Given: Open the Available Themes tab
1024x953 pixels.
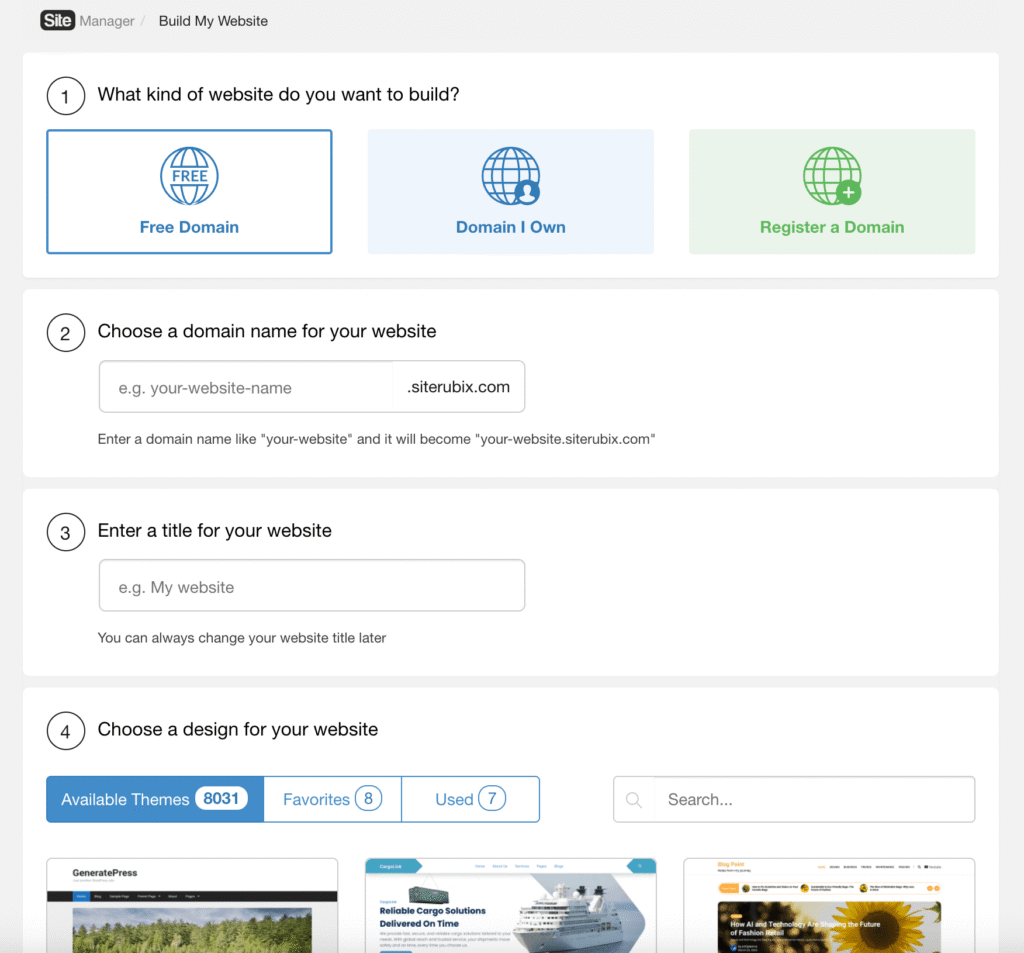Looking at the screenshot, I should pyautogui.click(x=153, y=799).
